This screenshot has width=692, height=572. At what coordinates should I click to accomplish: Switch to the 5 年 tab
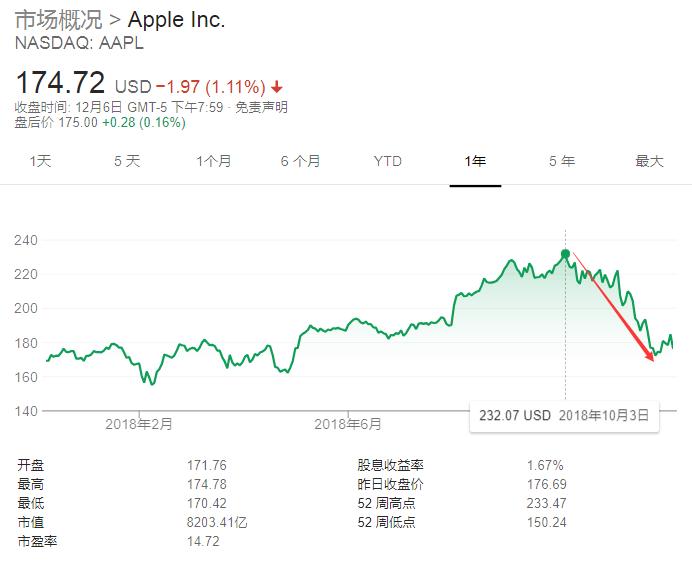coord(561,161)
